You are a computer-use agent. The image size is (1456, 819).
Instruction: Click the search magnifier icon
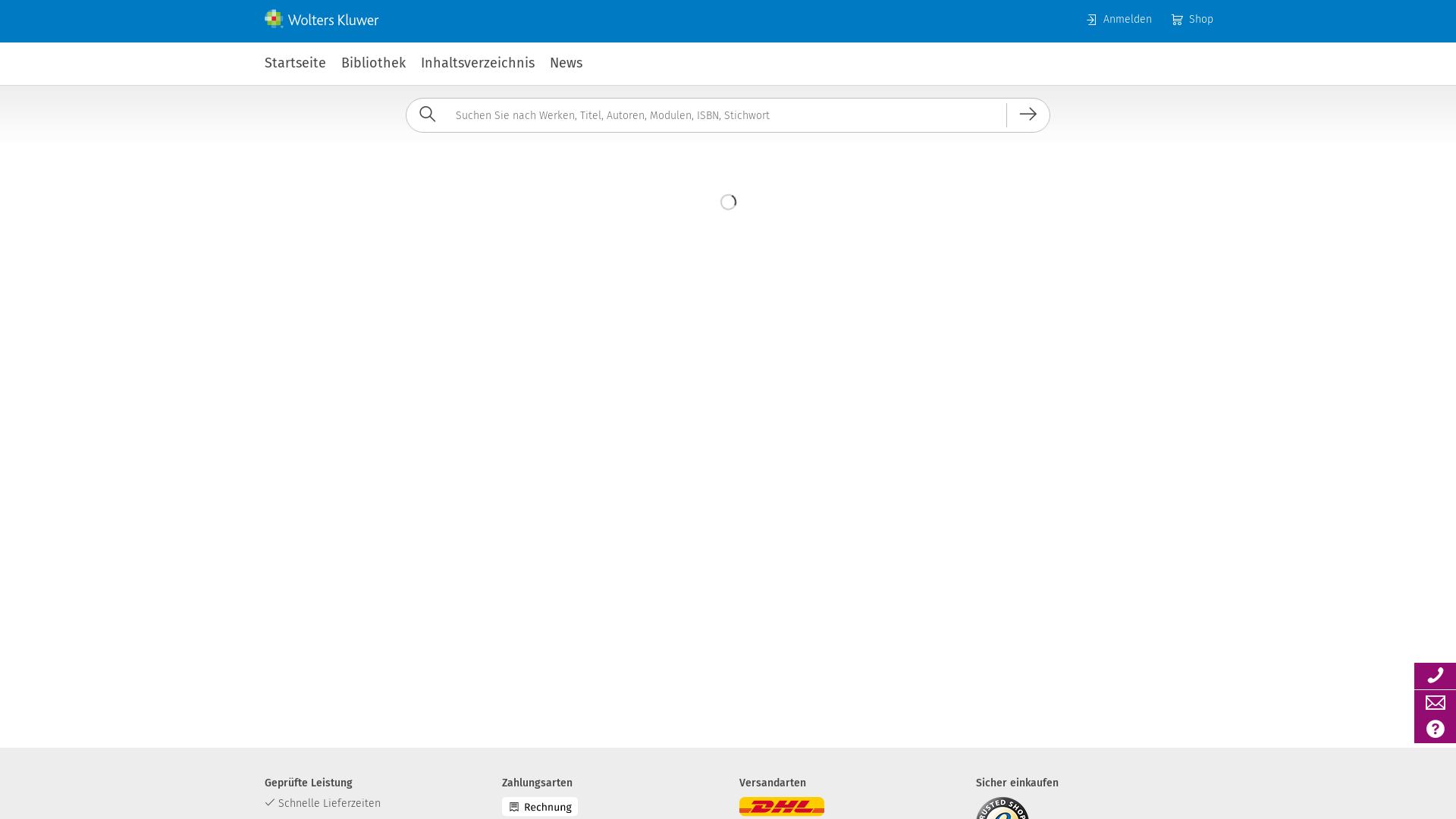click(x=428, y=114)
